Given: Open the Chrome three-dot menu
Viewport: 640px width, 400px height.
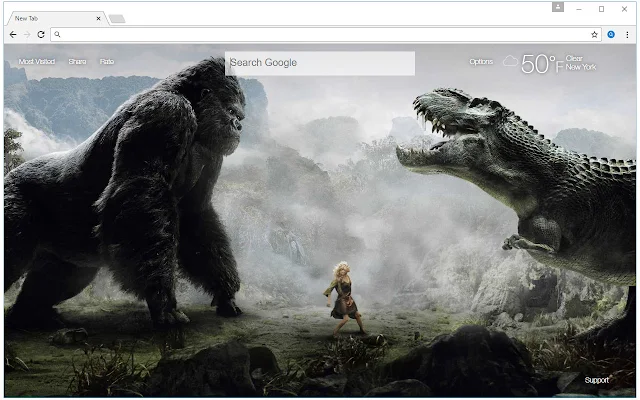Looking at the screenshot, I should pyautogui.click(x=627, y=35).
